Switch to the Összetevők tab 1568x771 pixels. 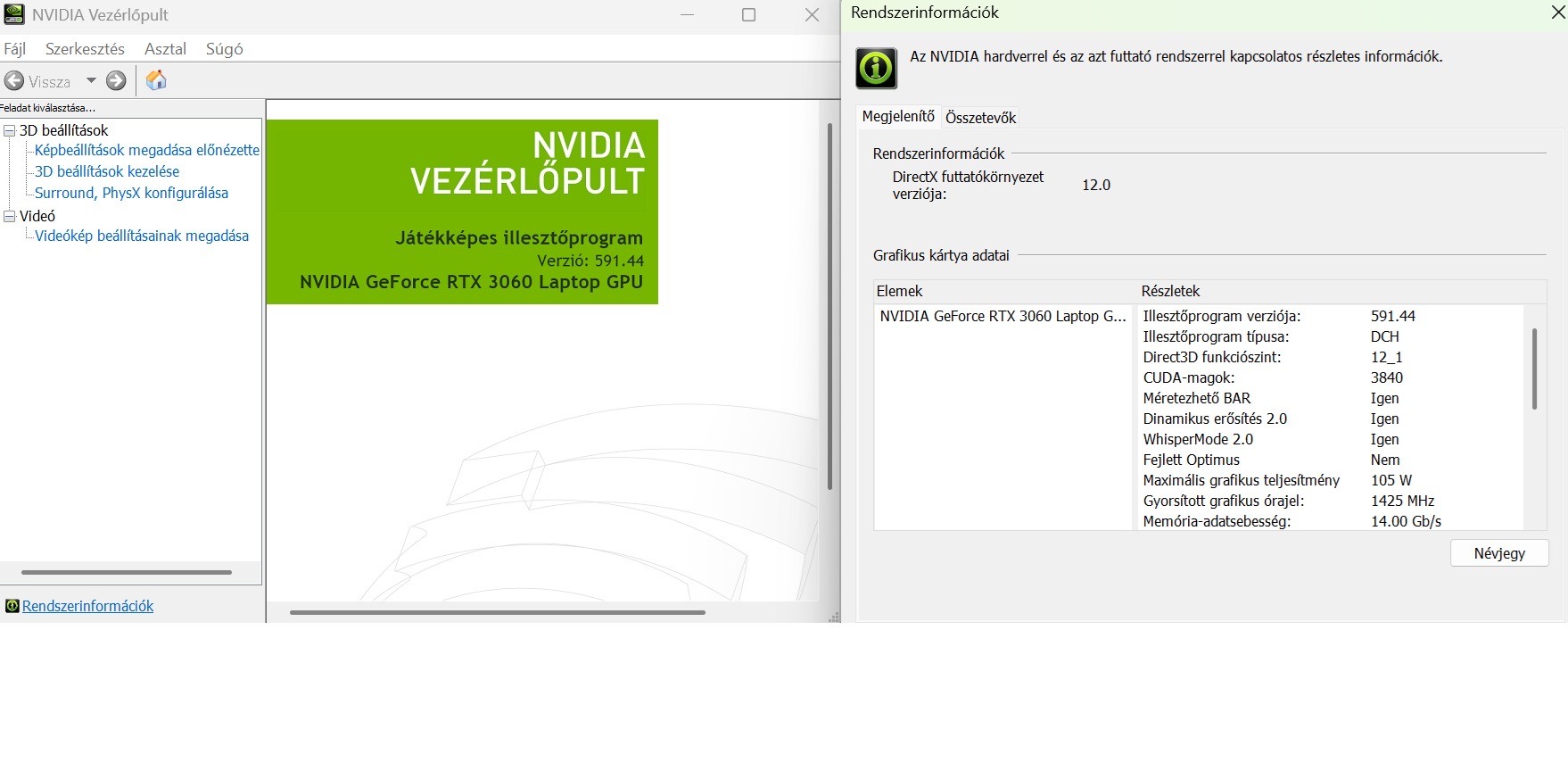980,118
